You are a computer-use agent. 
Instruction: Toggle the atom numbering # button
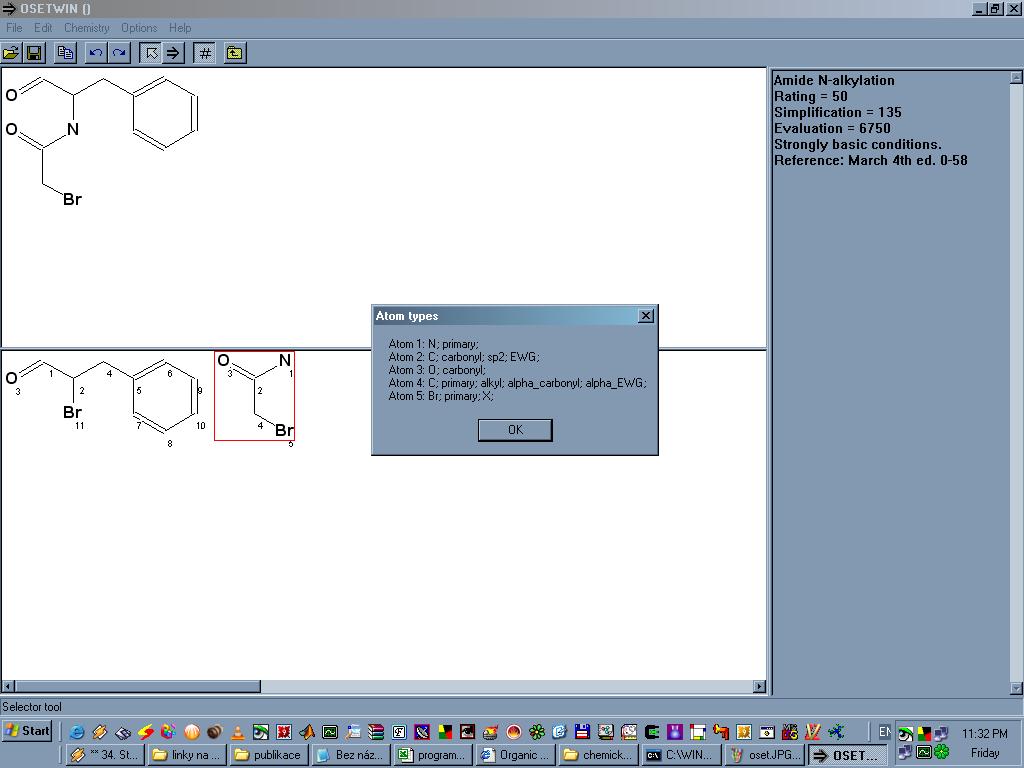(x=205, y=54)
